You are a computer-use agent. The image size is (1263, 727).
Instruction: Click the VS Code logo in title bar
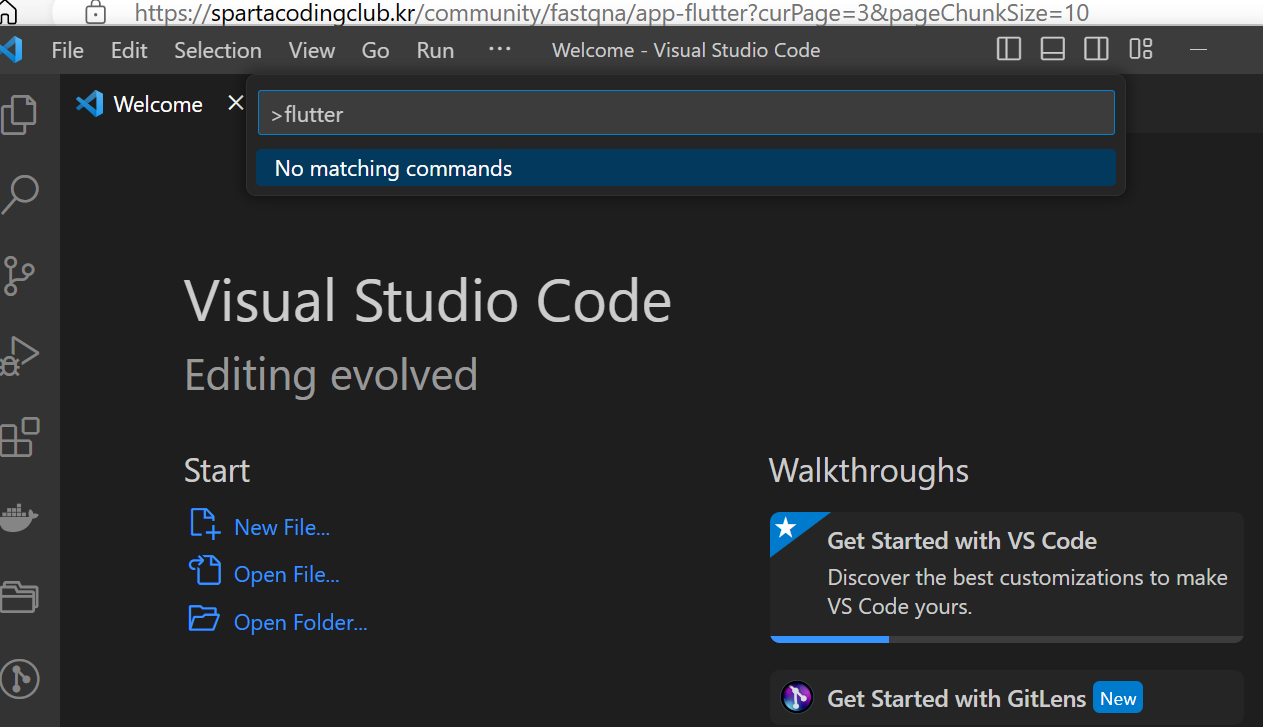pyautogui.click(x=12, y=49)
